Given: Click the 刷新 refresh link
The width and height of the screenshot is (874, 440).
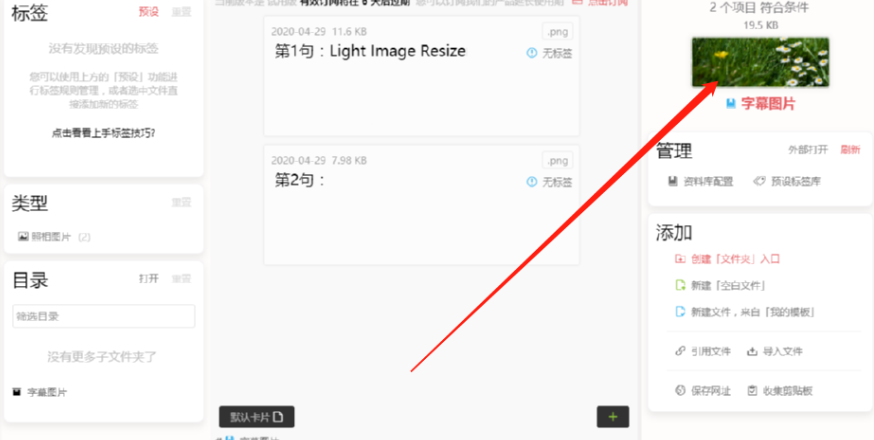Looking at the screenshot, I should coord(851,149).
